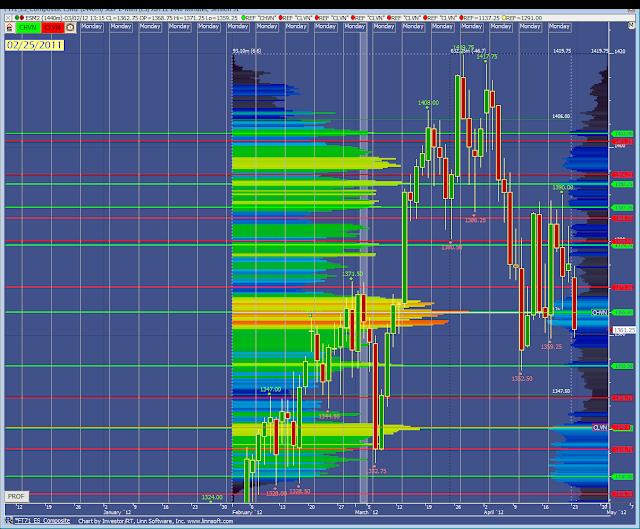Click the January '12 time axis label
This screenshot has height=529, width=640.
pyautogui.click(x=117, y=512)
